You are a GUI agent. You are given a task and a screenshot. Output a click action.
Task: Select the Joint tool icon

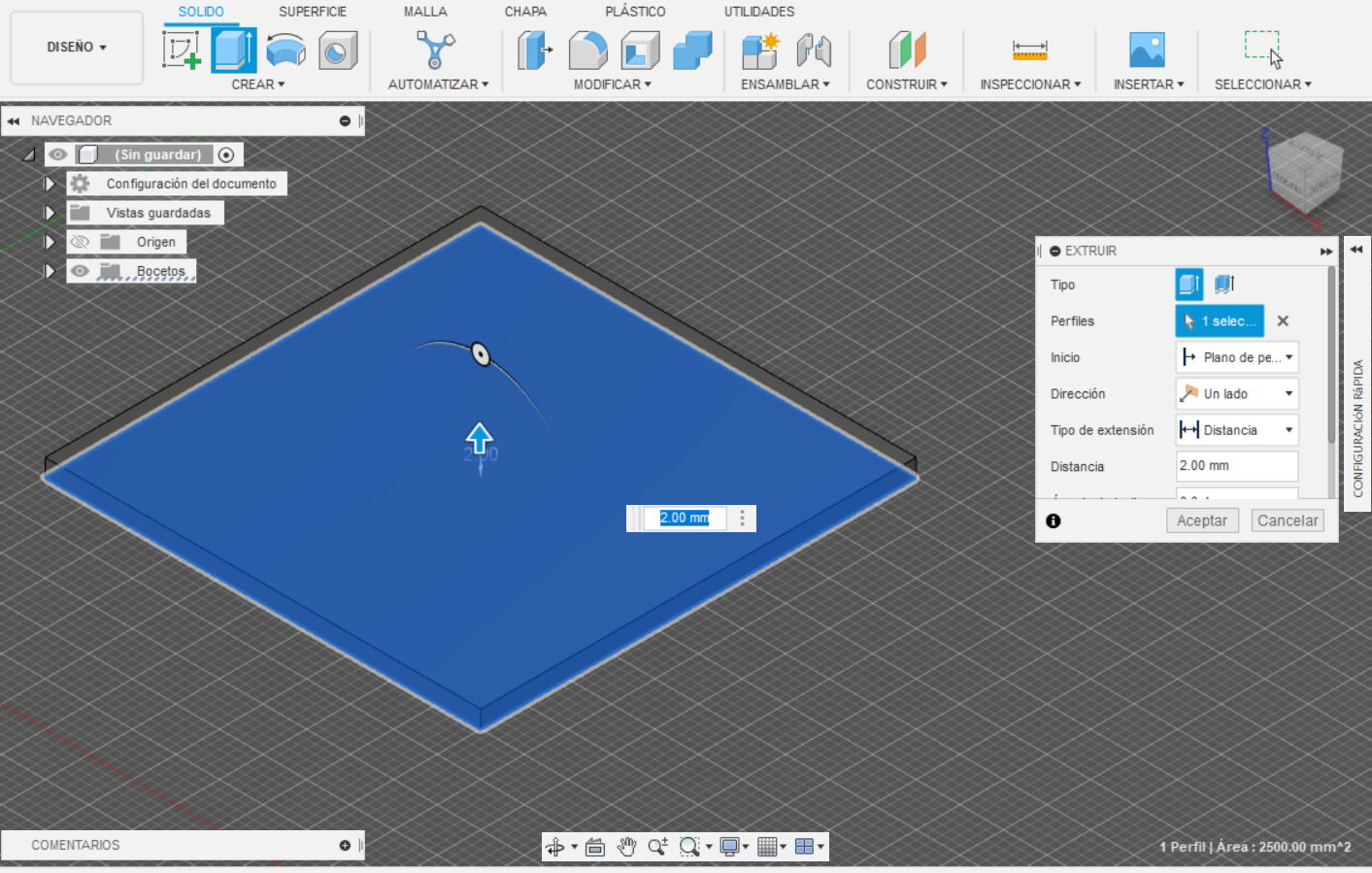814,50
